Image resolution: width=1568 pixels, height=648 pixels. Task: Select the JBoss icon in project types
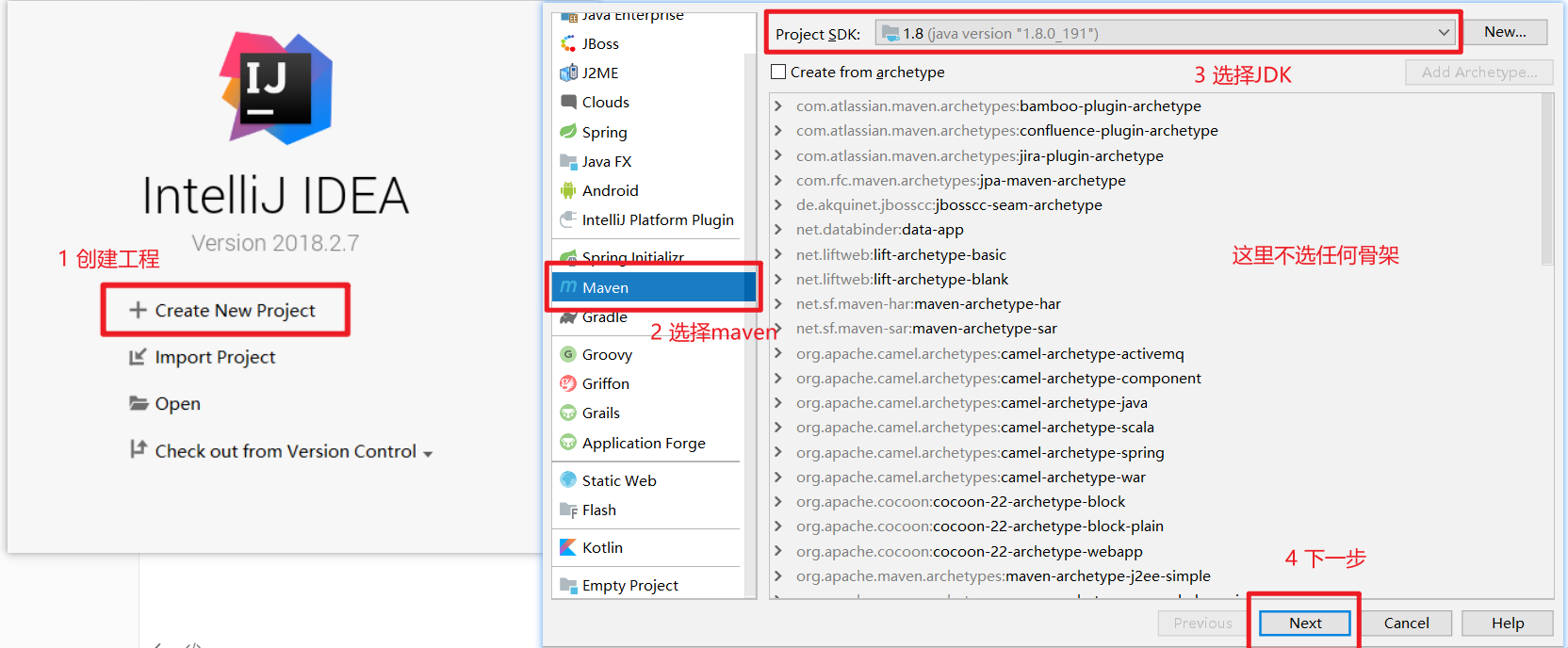click(568, 43)
